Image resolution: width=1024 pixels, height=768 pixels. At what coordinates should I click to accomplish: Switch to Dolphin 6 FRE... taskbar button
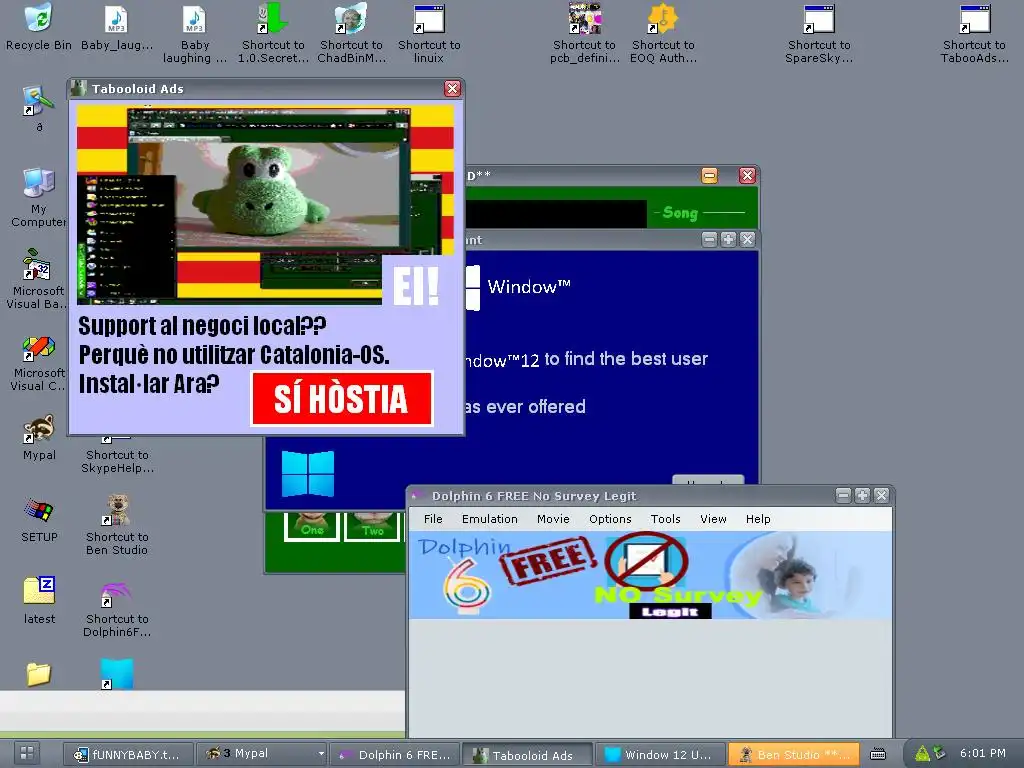(x=395, y=754)
